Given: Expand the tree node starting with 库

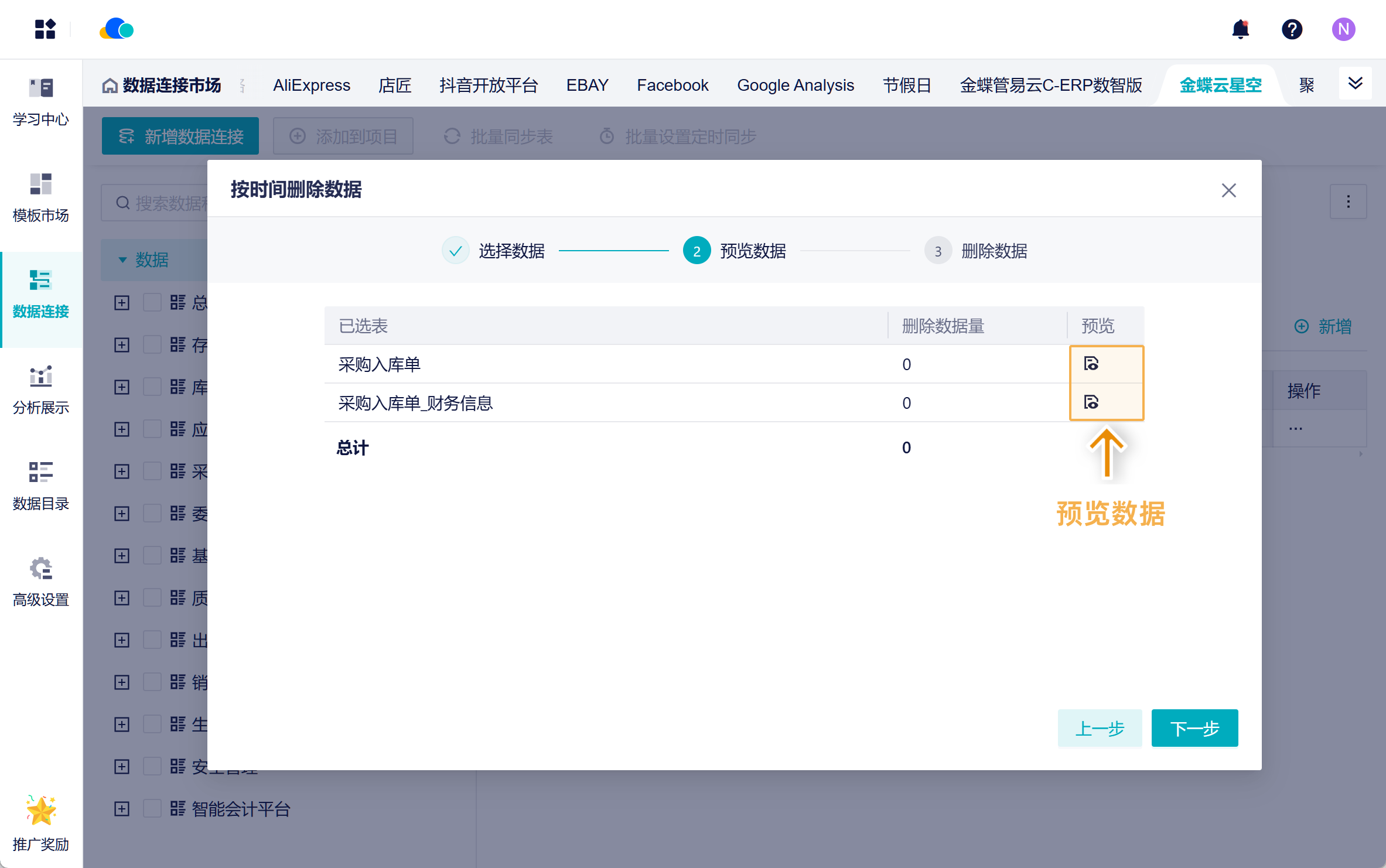Looking at the screenshot, I should pyautogui.click(x=122, y=387).
